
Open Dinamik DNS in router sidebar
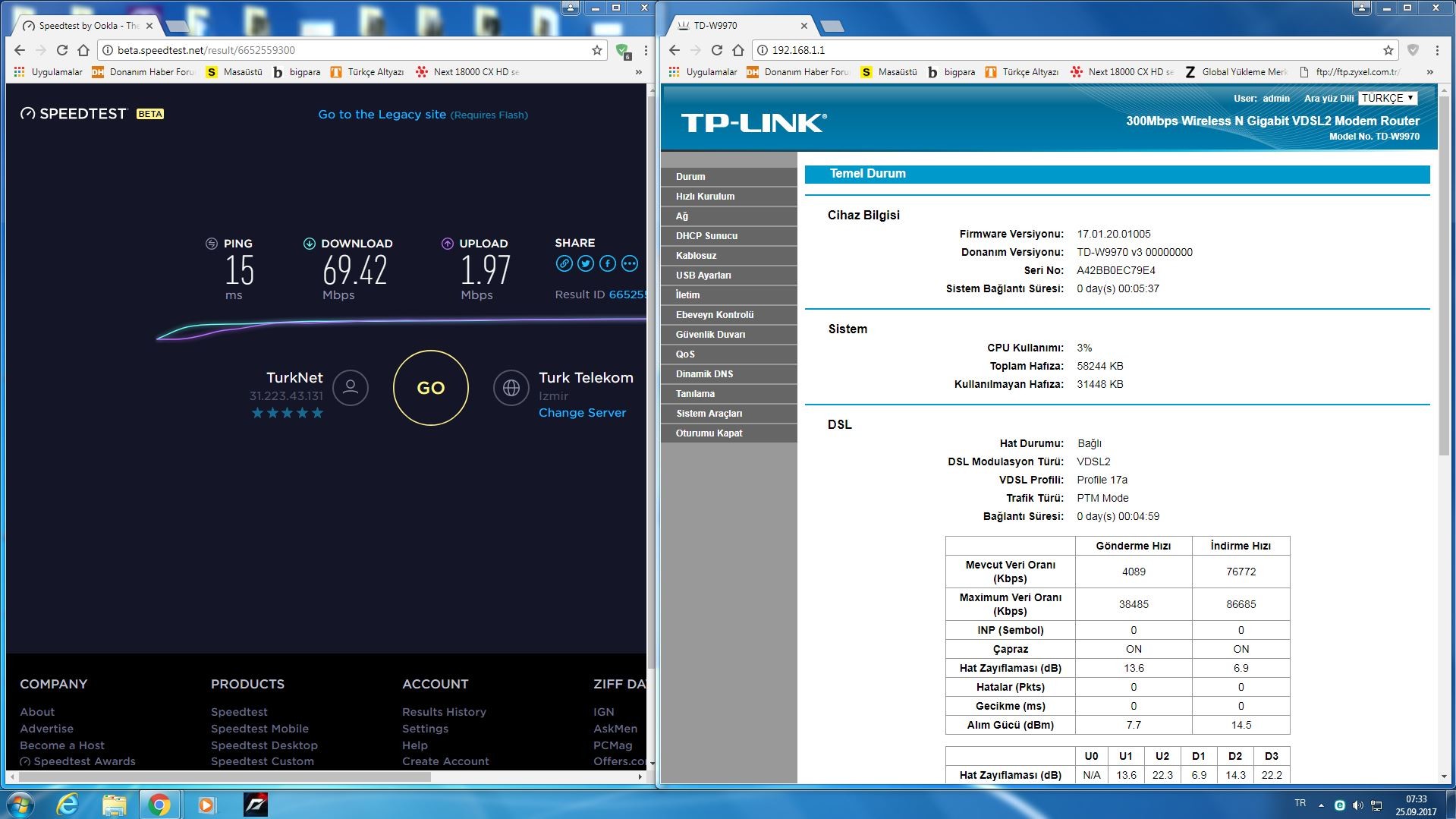(728, 374)
